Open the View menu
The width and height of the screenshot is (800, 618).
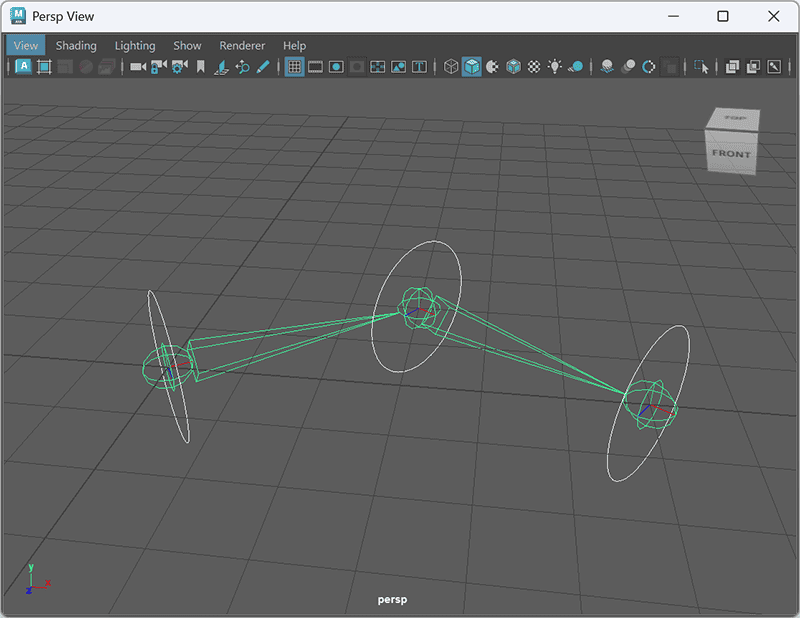pyautogui.click(x=26, y=45)
